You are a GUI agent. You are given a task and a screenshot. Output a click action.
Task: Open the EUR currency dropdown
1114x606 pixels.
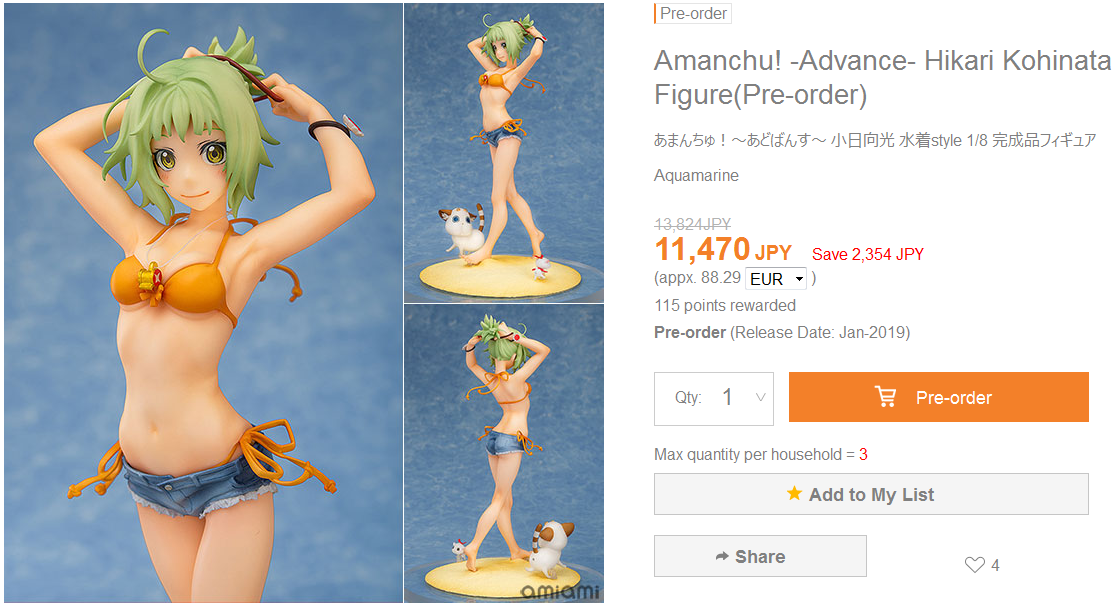[x=777, y=278]
